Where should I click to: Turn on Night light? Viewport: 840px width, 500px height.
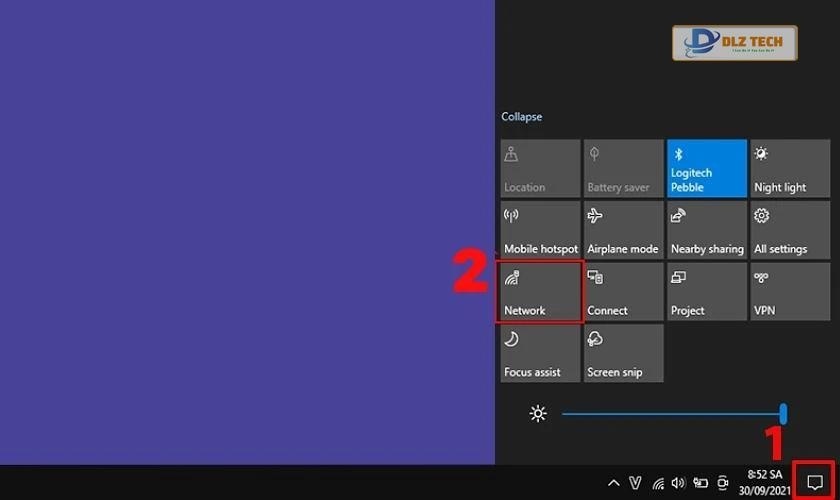coord(790,168)
